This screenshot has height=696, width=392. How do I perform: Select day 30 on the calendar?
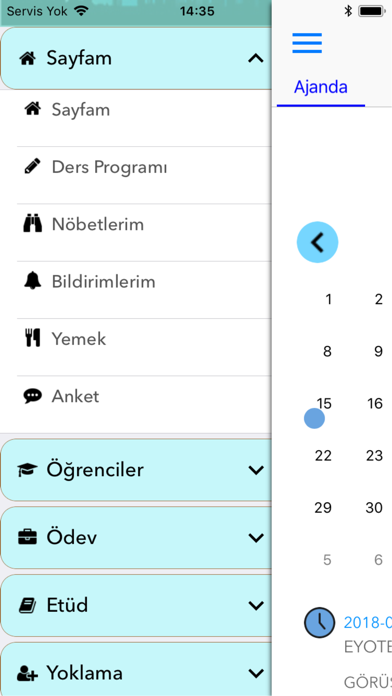click(x=374, y=507)
